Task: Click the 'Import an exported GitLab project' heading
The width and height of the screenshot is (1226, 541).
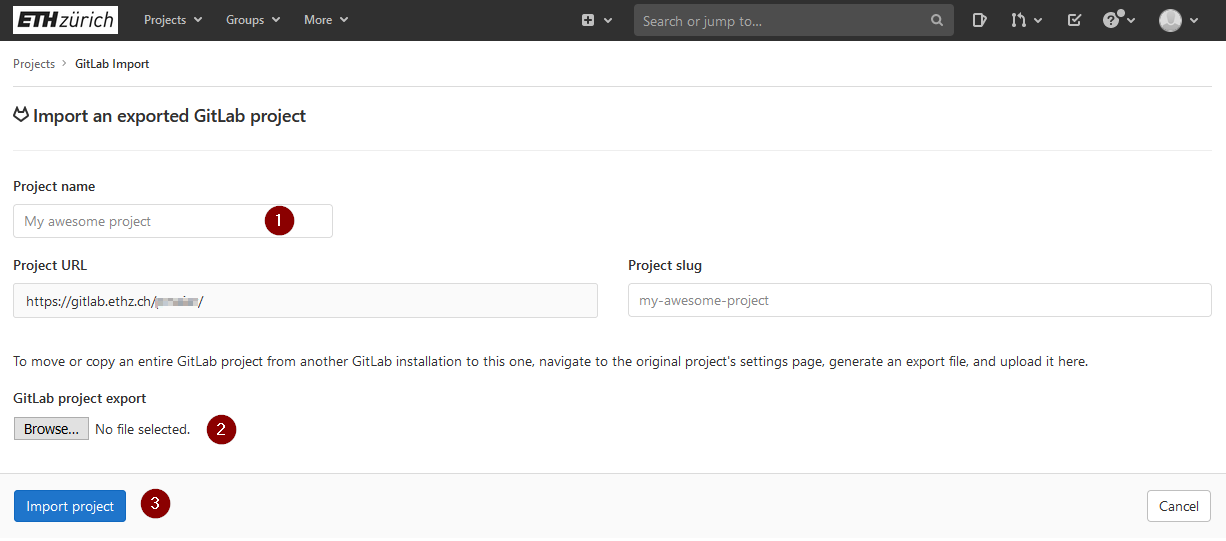Action: (x=169, y=116)
